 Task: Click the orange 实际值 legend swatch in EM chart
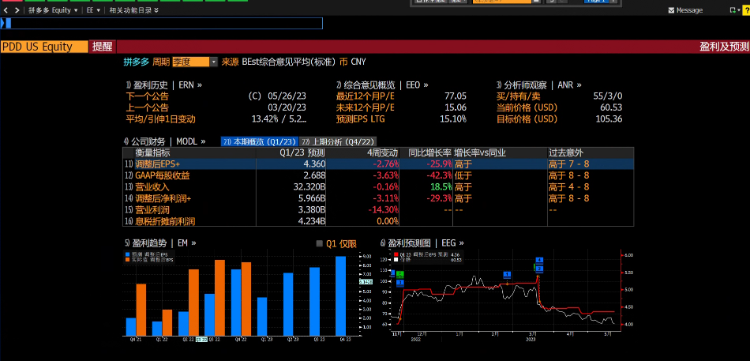point(127,259)
